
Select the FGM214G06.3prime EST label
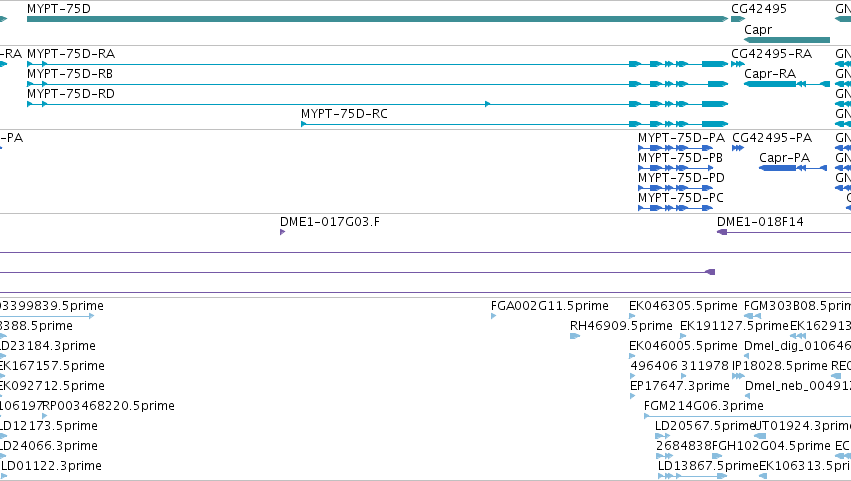coord(703,407)
